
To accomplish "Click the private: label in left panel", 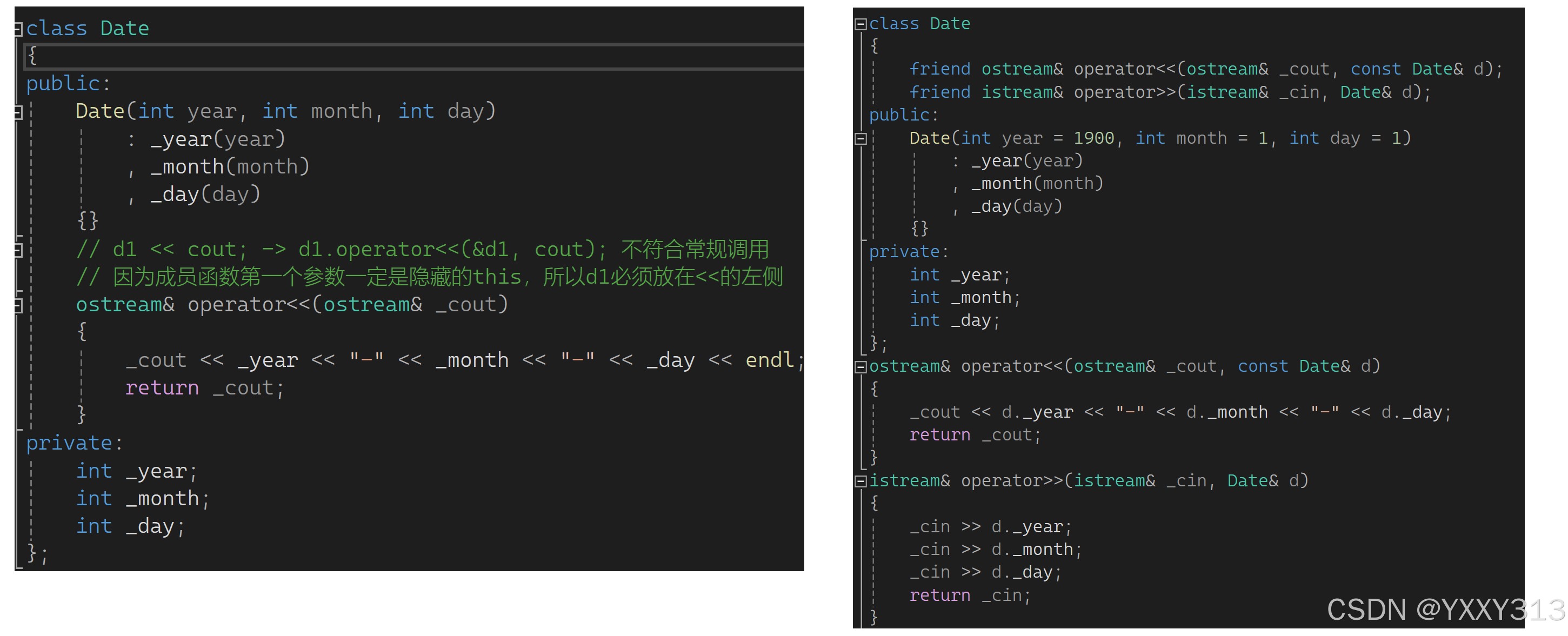I will (x=74, y=443).
